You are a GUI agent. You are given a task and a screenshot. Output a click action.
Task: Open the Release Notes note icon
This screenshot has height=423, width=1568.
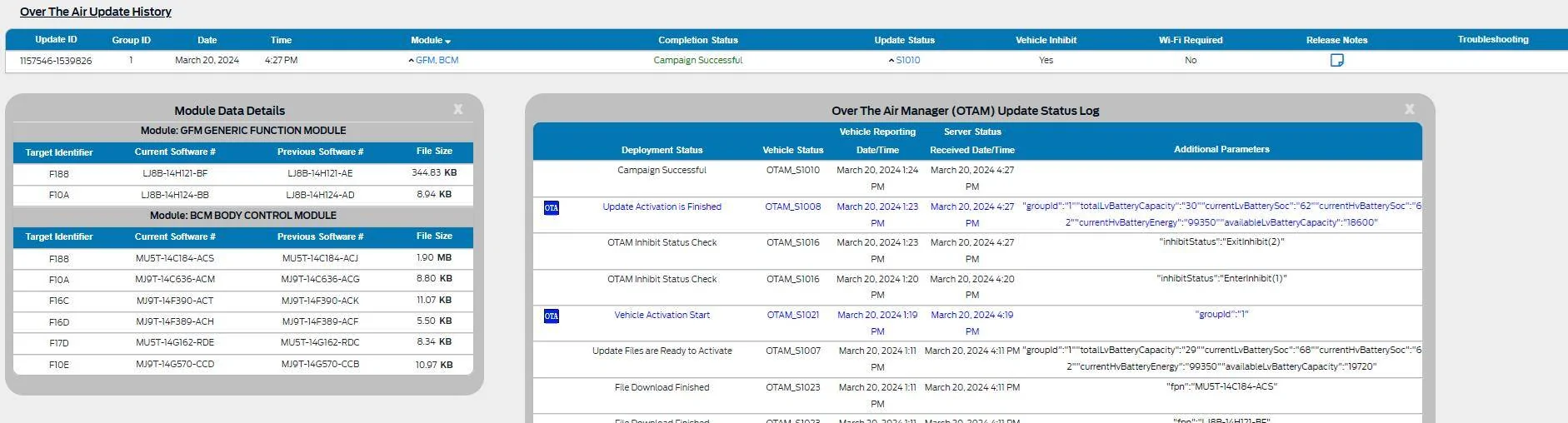coord(1336,60)
